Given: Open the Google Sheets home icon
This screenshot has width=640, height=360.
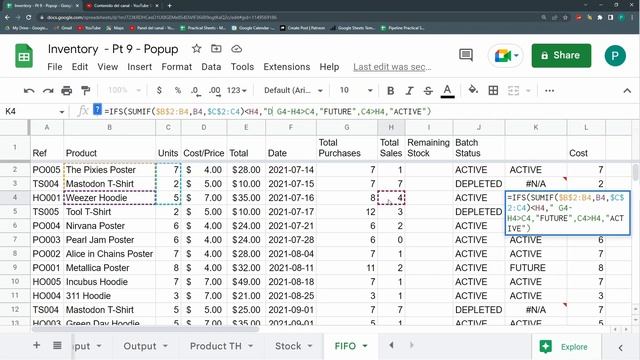Looking at the screenshot, I should [24, 56].
